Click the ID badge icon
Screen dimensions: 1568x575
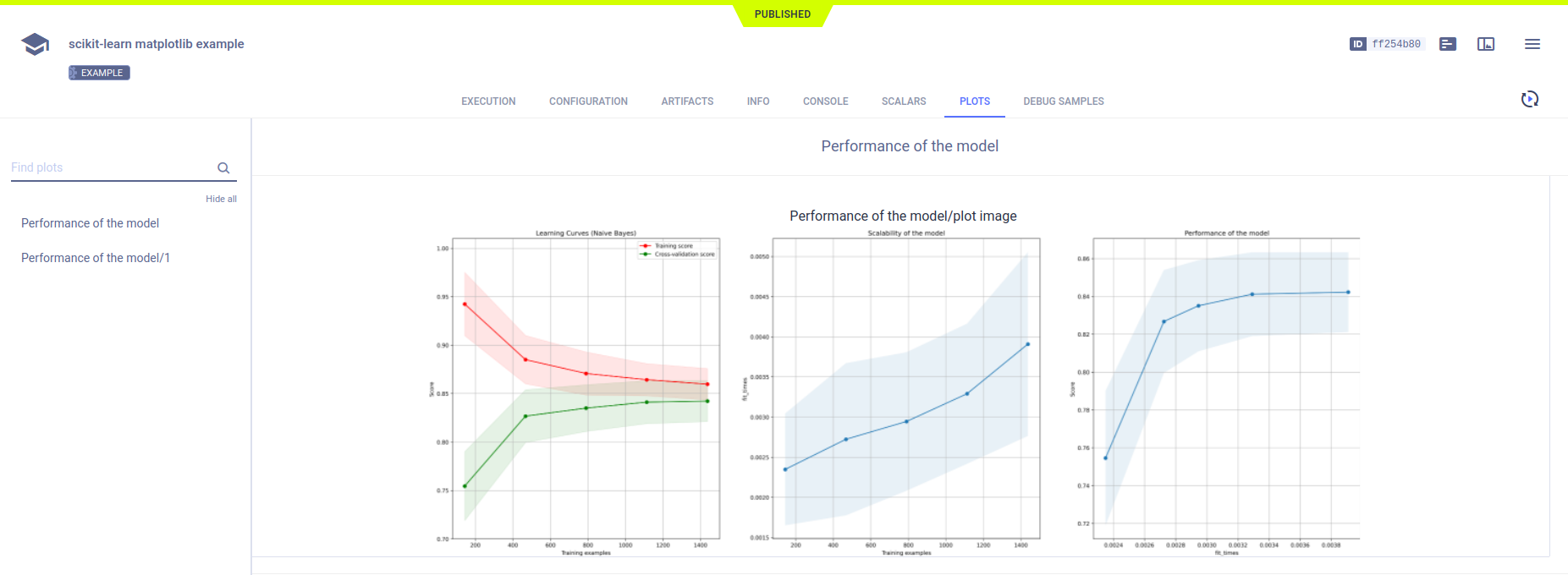click(x=1357, y=44)
